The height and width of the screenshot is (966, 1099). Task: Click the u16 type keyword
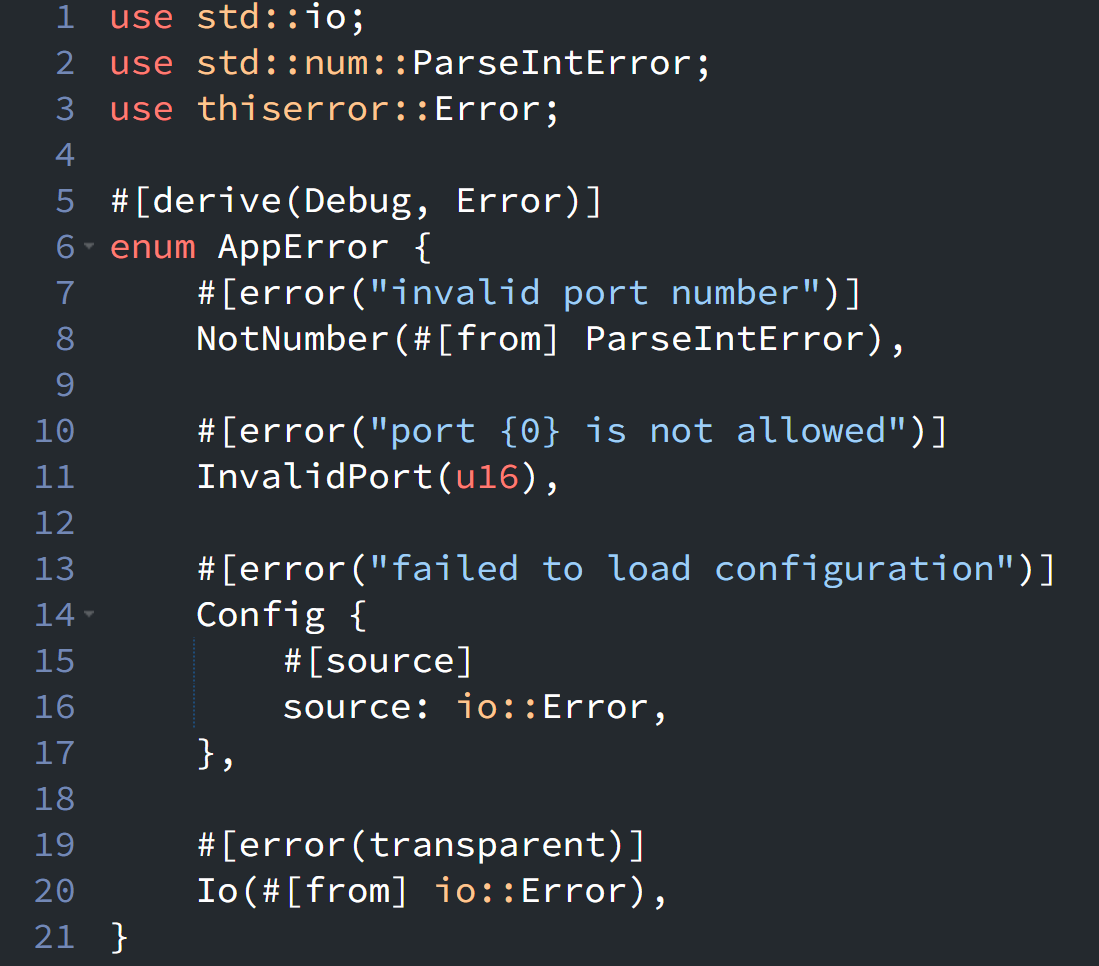487,477
